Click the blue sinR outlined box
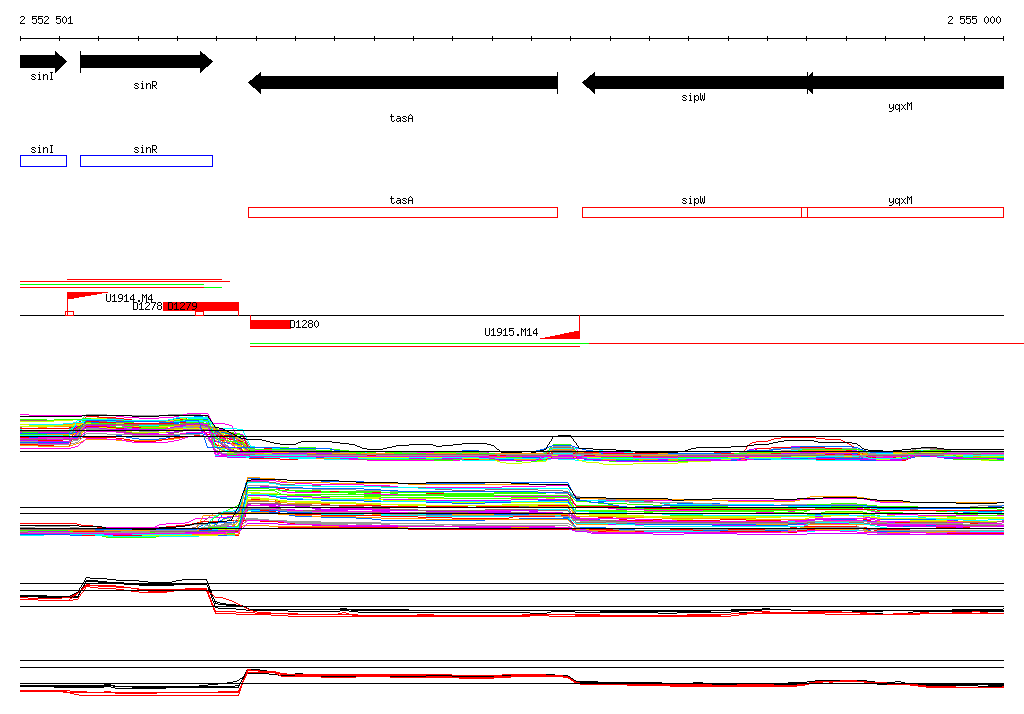The height and width of the screenshot is (714, 1024). coord(146,161)
